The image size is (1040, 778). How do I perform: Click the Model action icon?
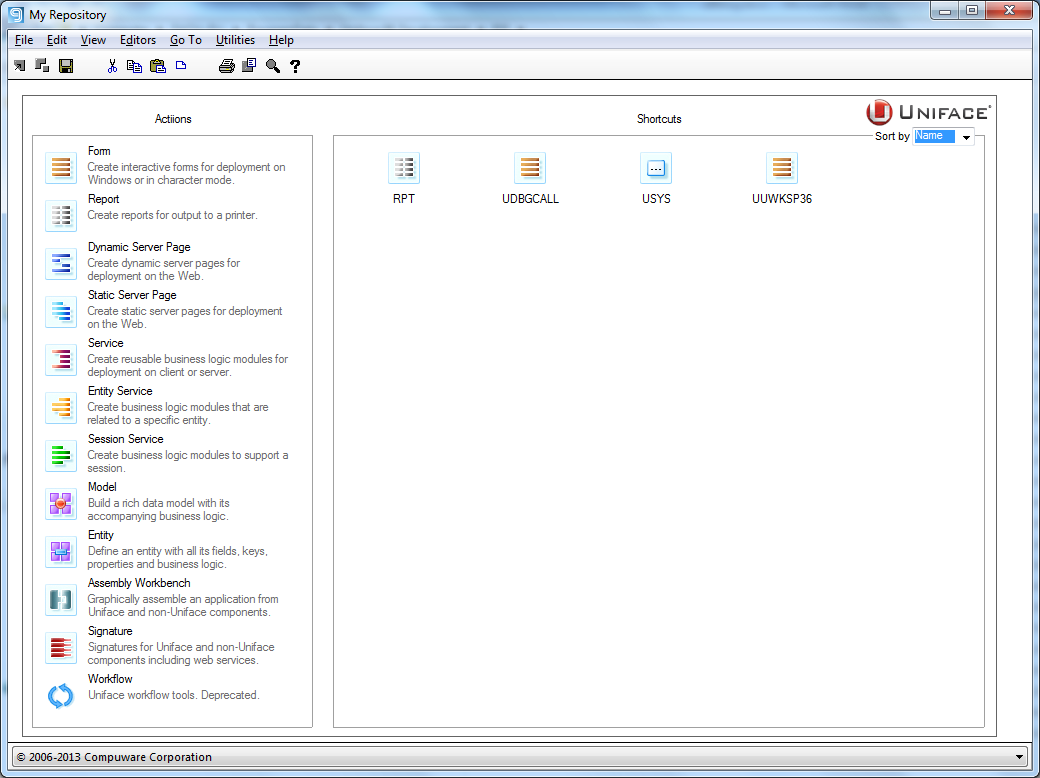[x=61, y=503]
